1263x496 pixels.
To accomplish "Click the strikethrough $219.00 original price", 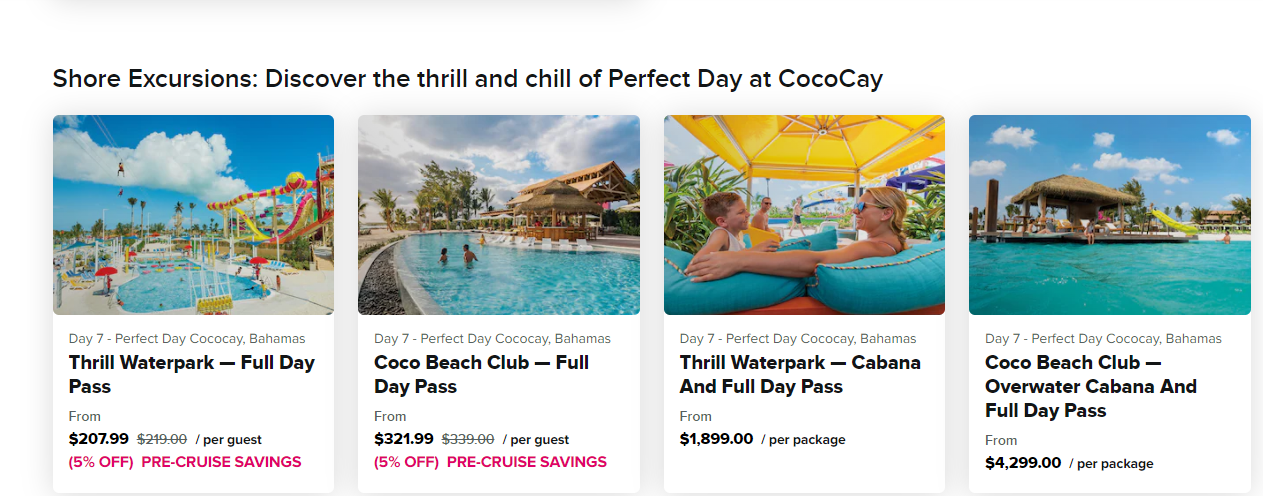I will tap(162, 439).
